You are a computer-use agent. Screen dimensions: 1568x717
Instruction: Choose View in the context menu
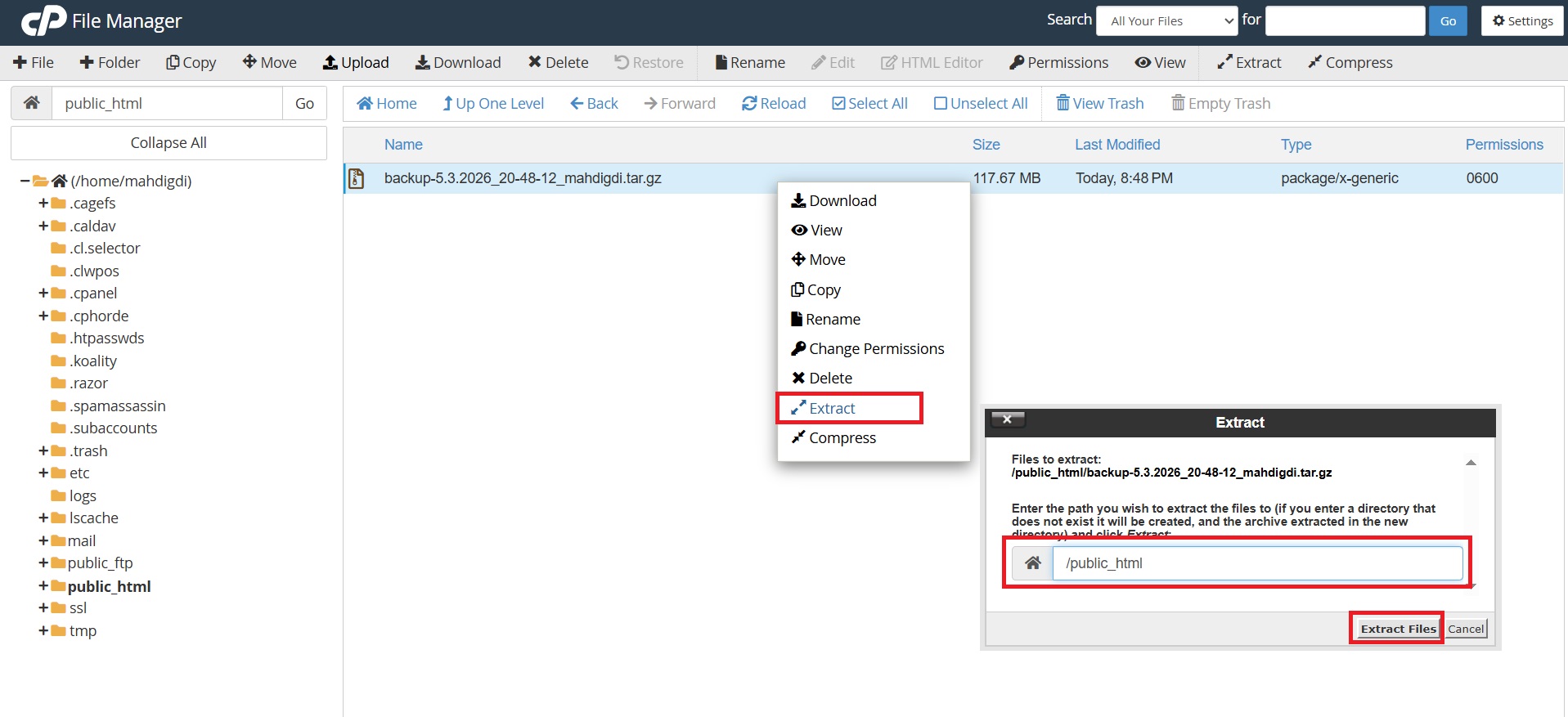(x=816, y=230)
